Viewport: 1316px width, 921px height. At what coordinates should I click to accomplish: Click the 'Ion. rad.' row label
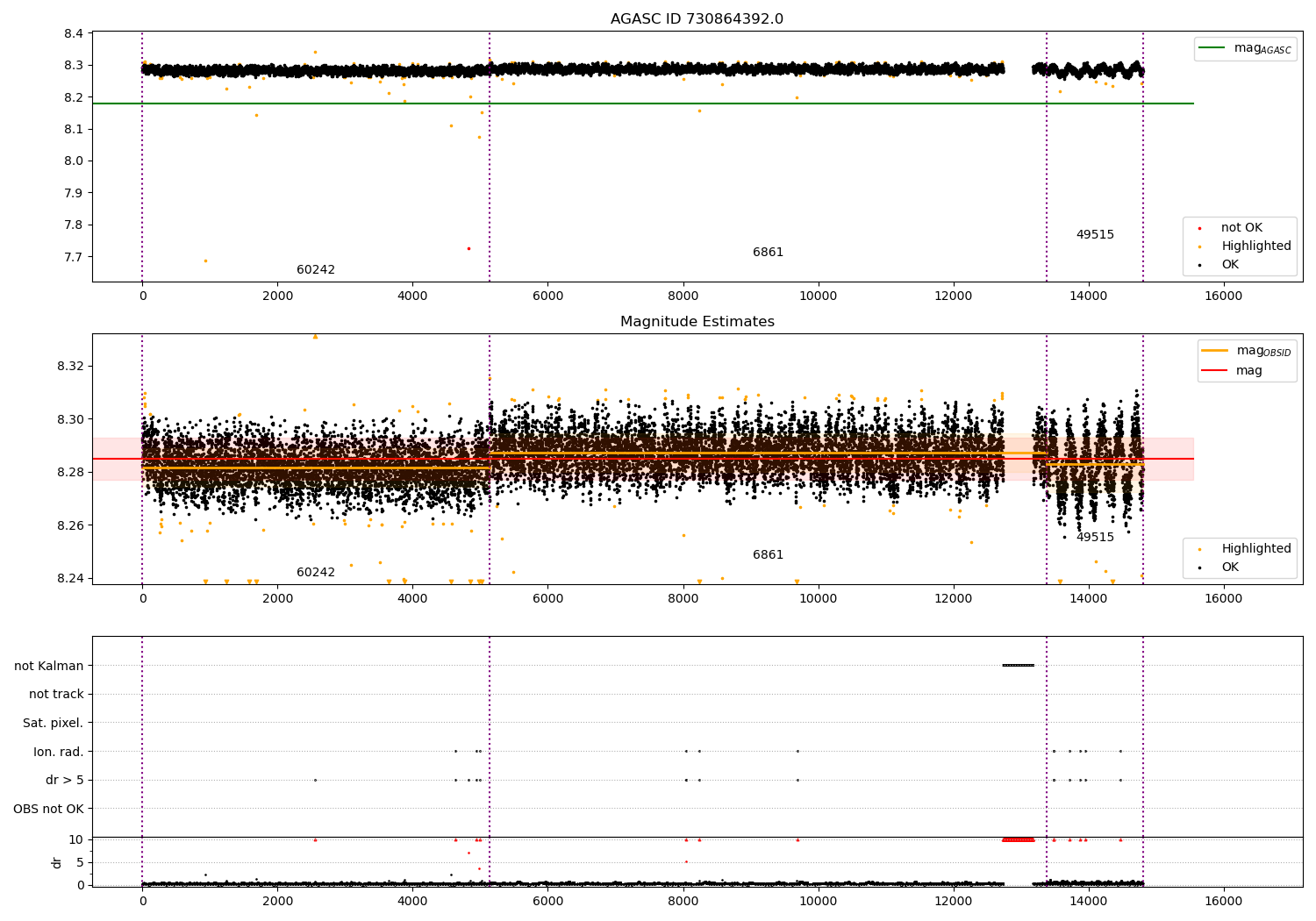[59, 752]
